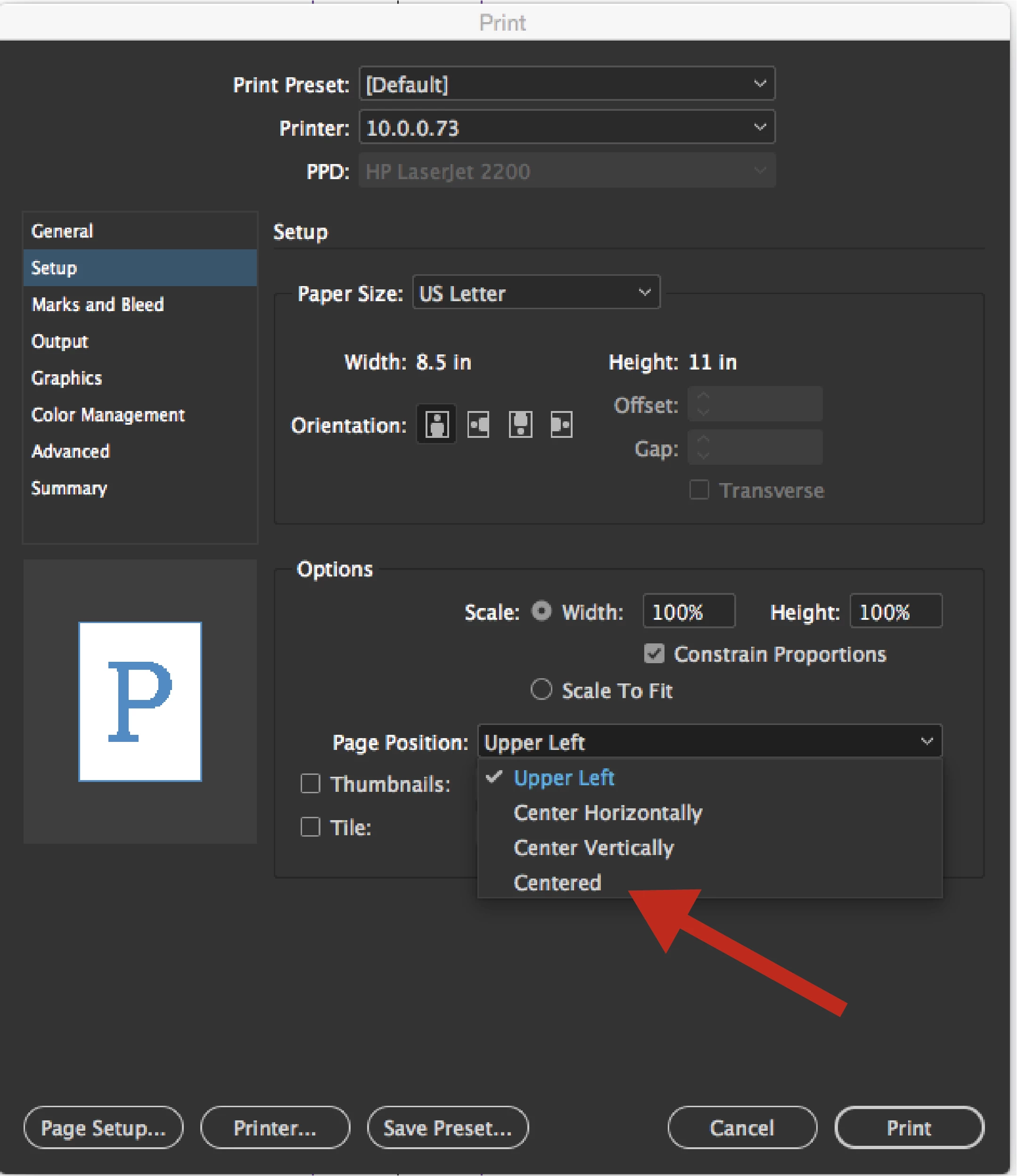Select landscape orientation icon
1017x1176 pixels.
478,424
